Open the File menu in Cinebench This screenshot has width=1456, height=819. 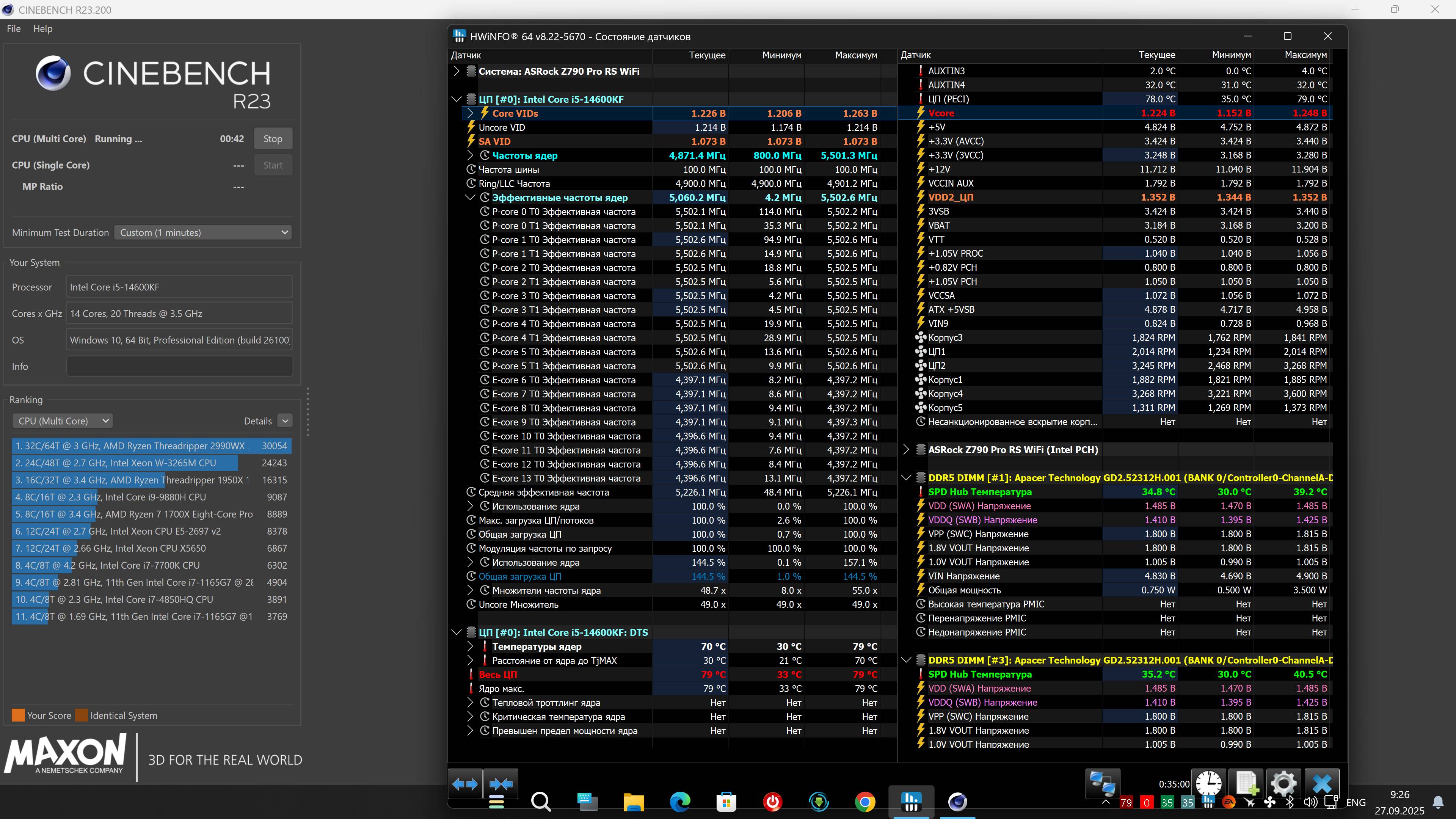click(x=14, y=29)
